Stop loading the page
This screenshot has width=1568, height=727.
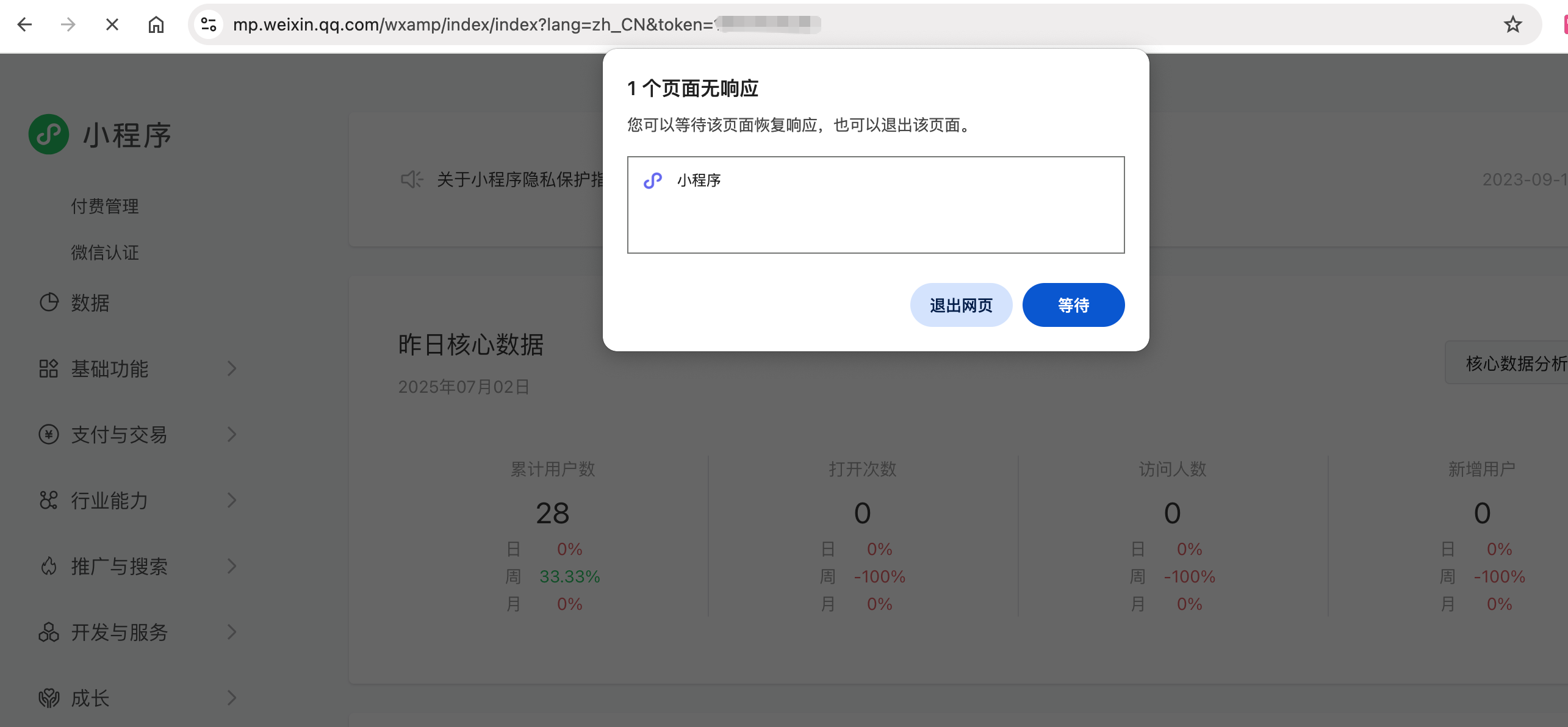(112, 24)
